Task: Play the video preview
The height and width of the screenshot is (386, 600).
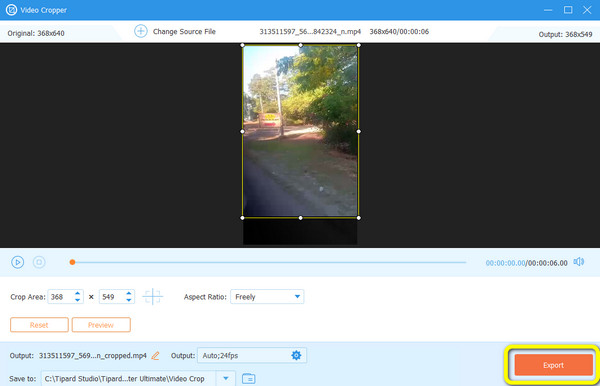Action: pos(18,262)
